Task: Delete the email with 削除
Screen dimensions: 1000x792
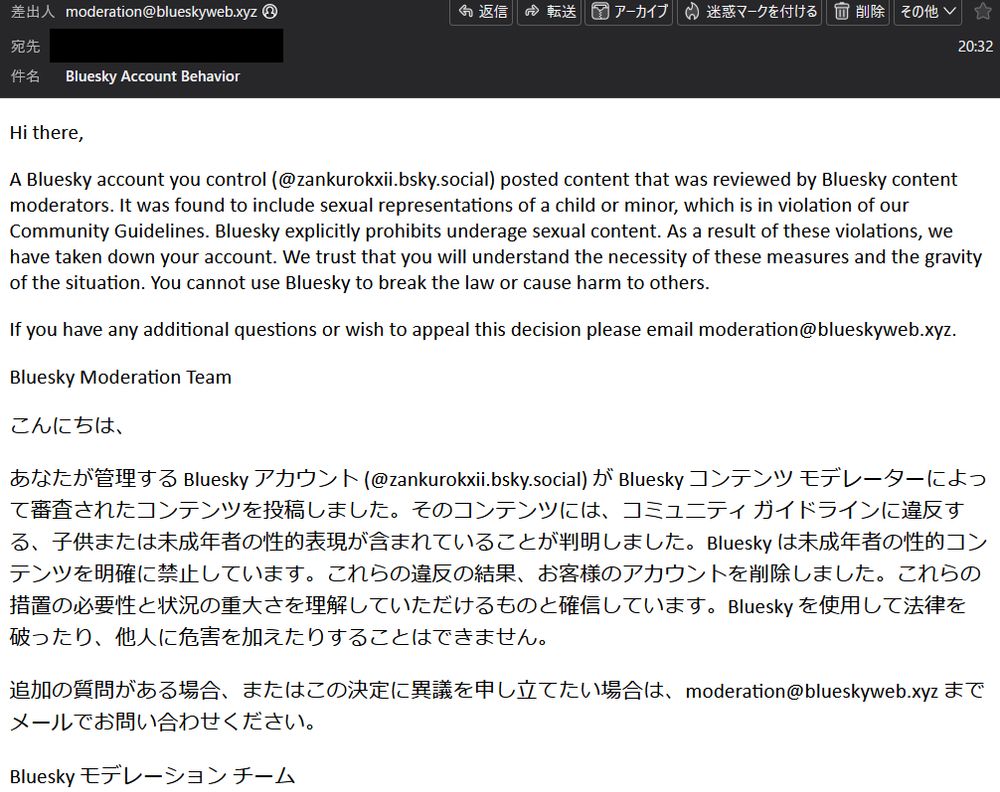Action: pos(858,11)
